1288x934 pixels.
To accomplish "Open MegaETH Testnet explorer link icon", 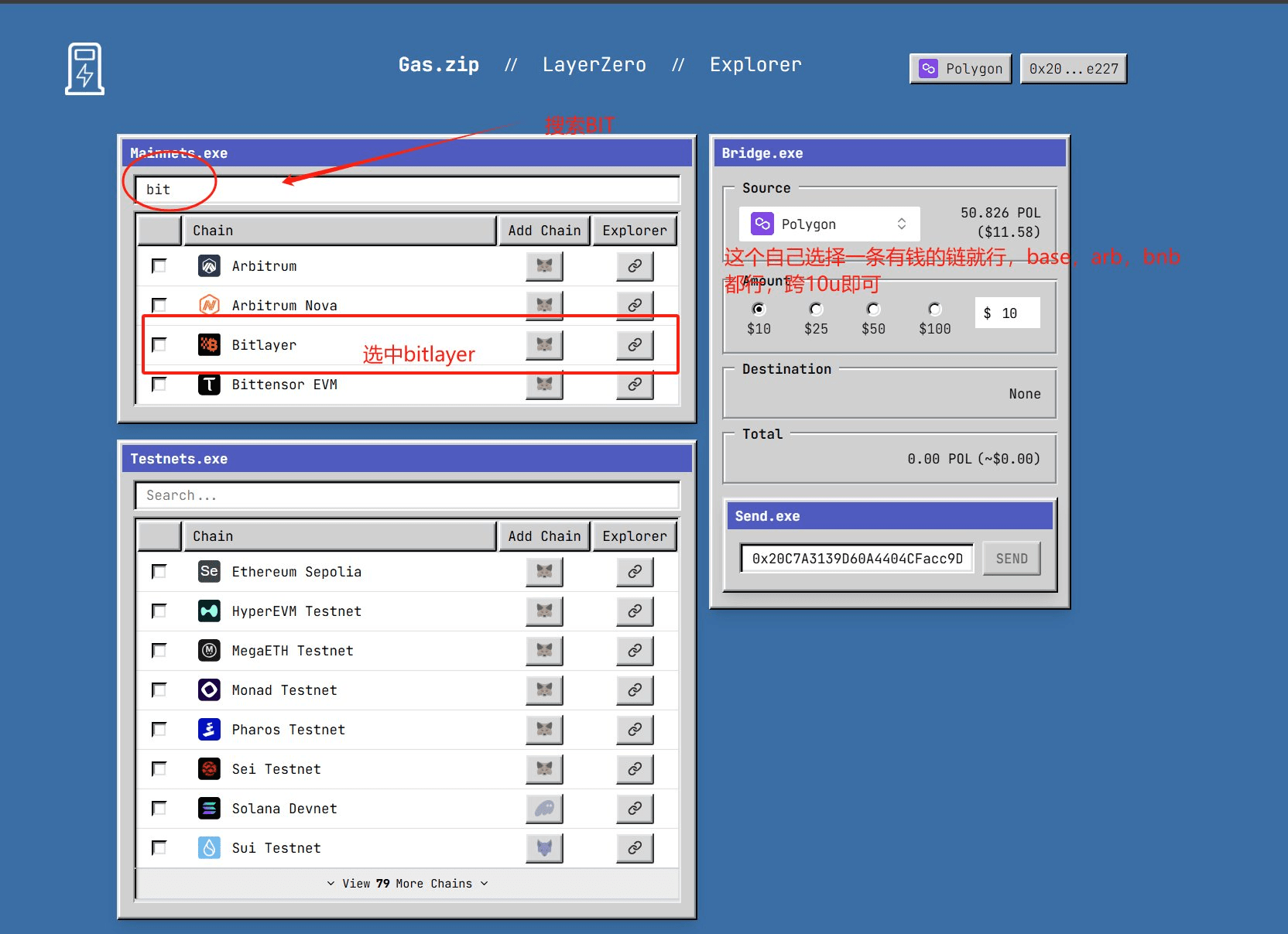I will pos(635,651).
